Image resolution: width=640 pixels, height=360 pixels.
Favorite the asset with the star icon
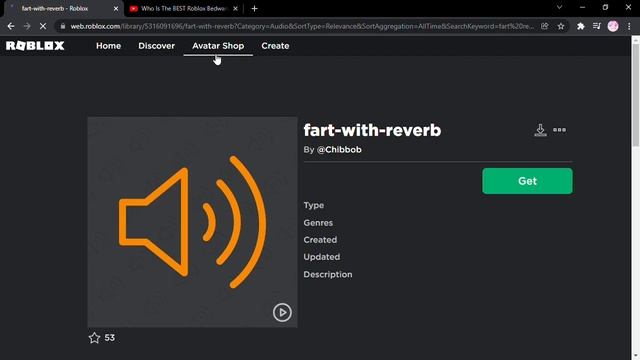[94, 338]
